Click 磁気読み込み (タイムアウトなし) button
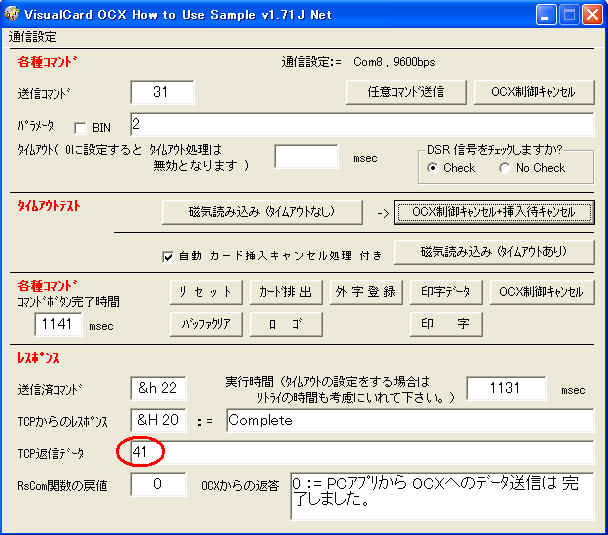Screen dimensions: 608x535 coord(262,212)
